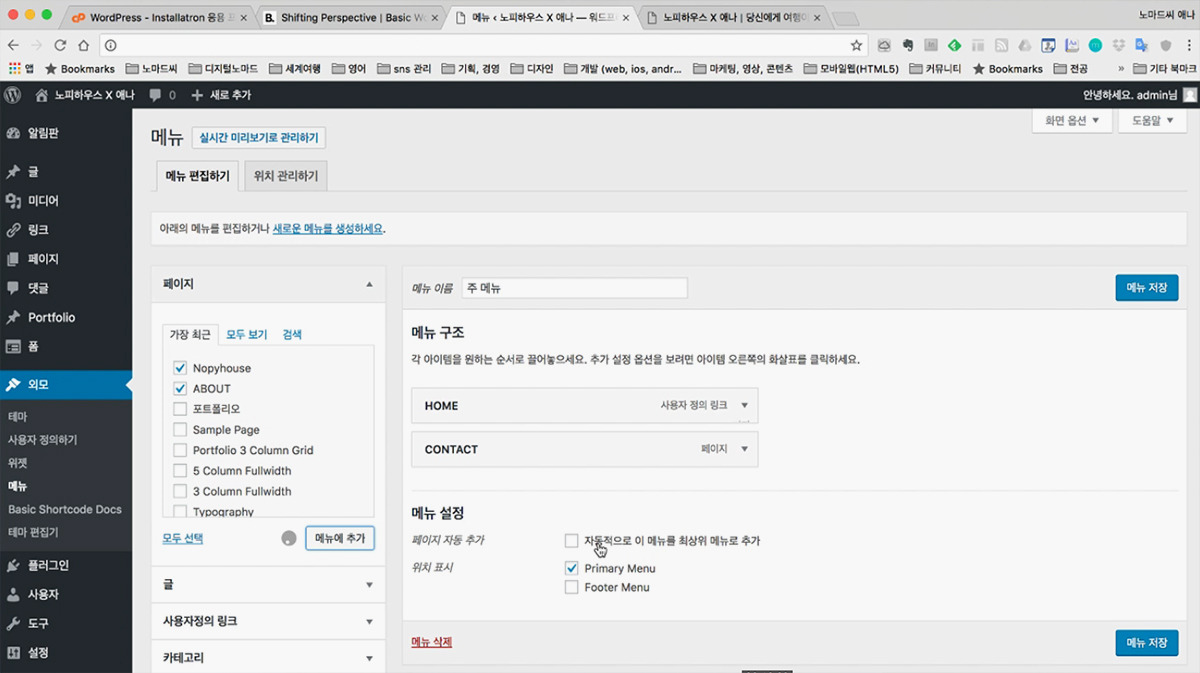Viewport: 1200px width, 673px height.
Task: Open the 댓글 comments icon in sidebar
Action: click(x=13, y=288)
